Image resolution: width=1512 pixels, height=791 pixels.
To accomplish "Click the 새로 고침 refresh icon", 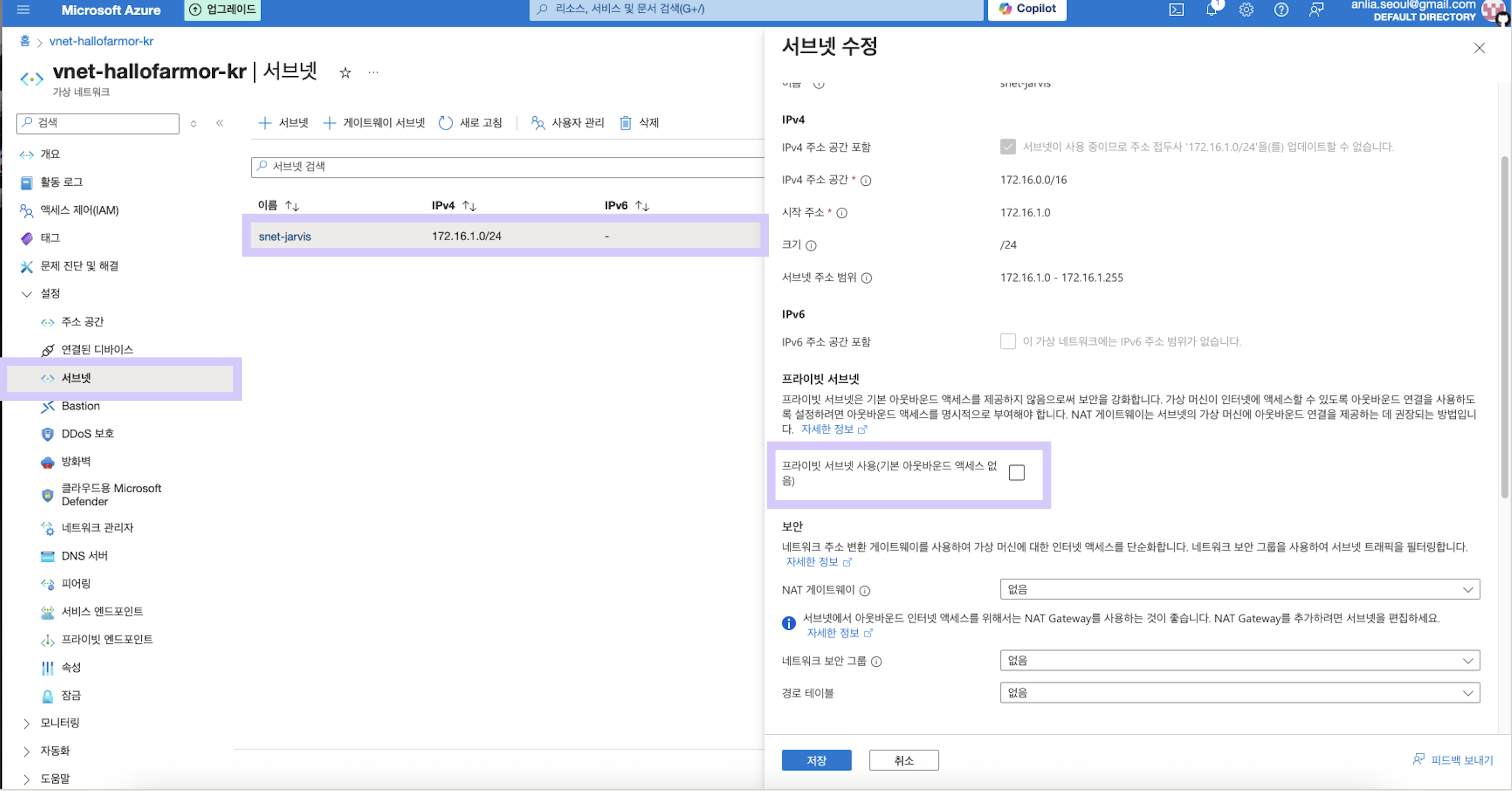I will (x=446, y=123).
